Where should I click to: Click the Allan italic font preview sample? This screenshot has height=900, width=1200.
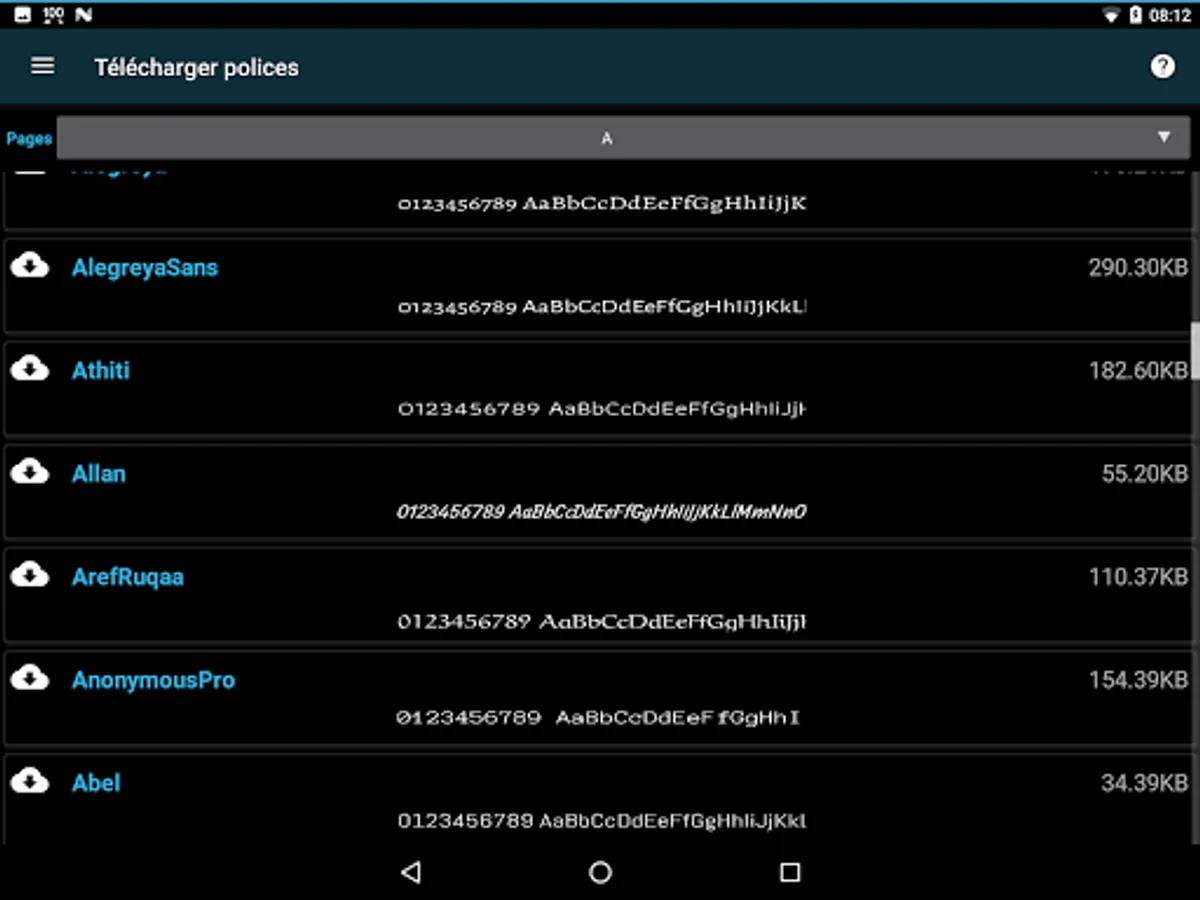tap(602, 512)
